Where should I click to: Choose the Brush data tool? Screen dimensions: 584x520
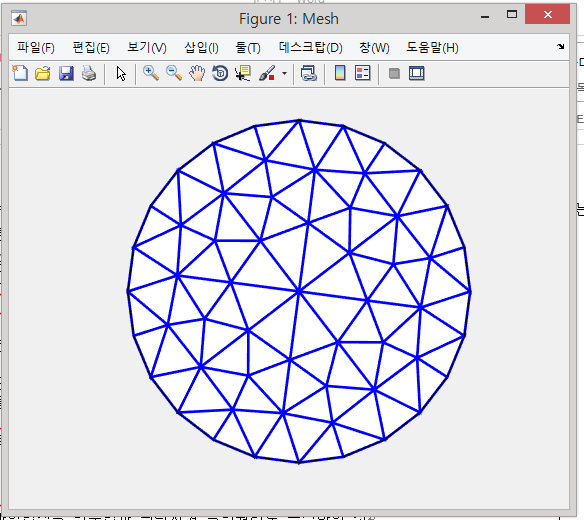267,73
